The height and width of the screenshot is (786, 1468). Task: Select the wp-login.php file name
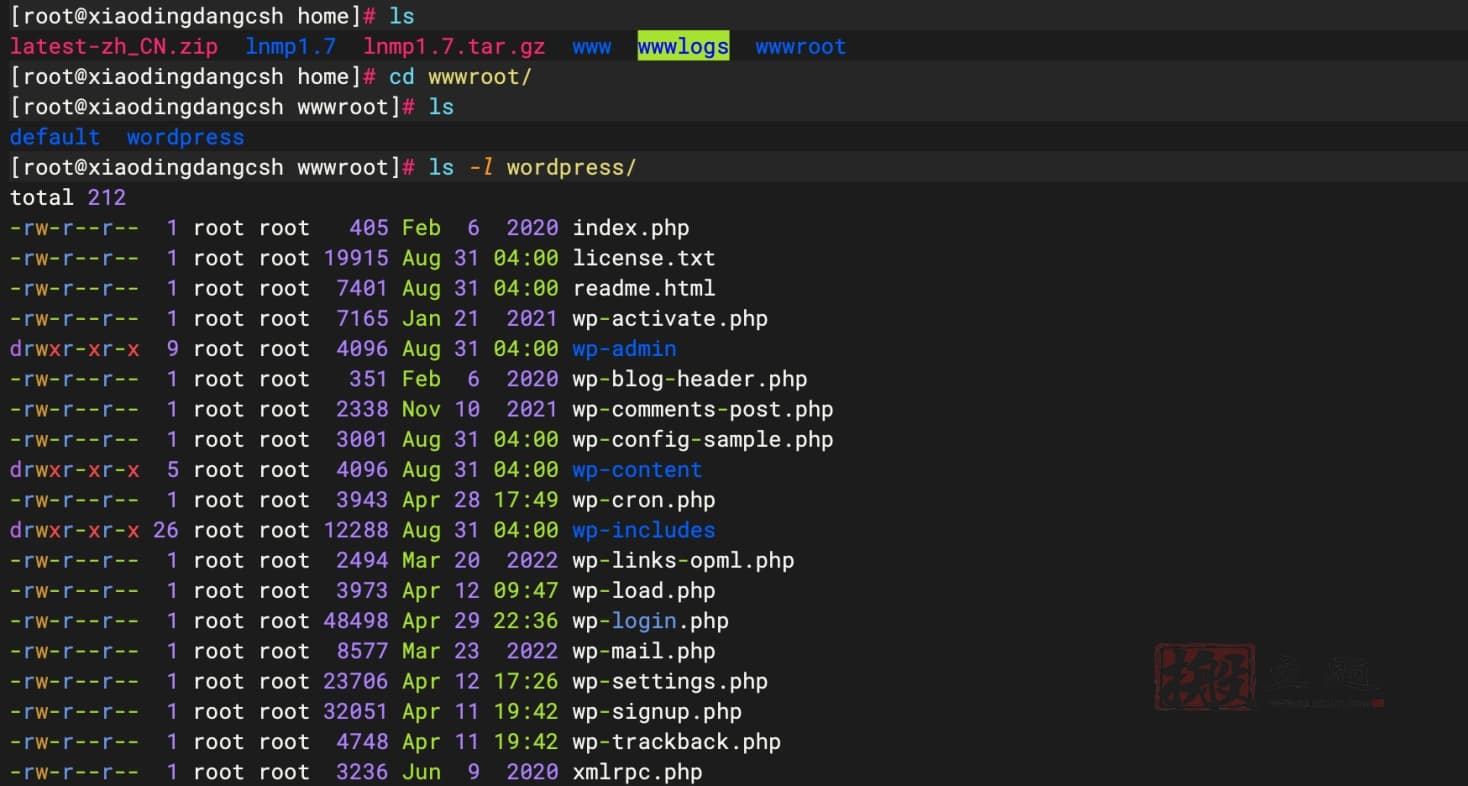pos(650,621)
